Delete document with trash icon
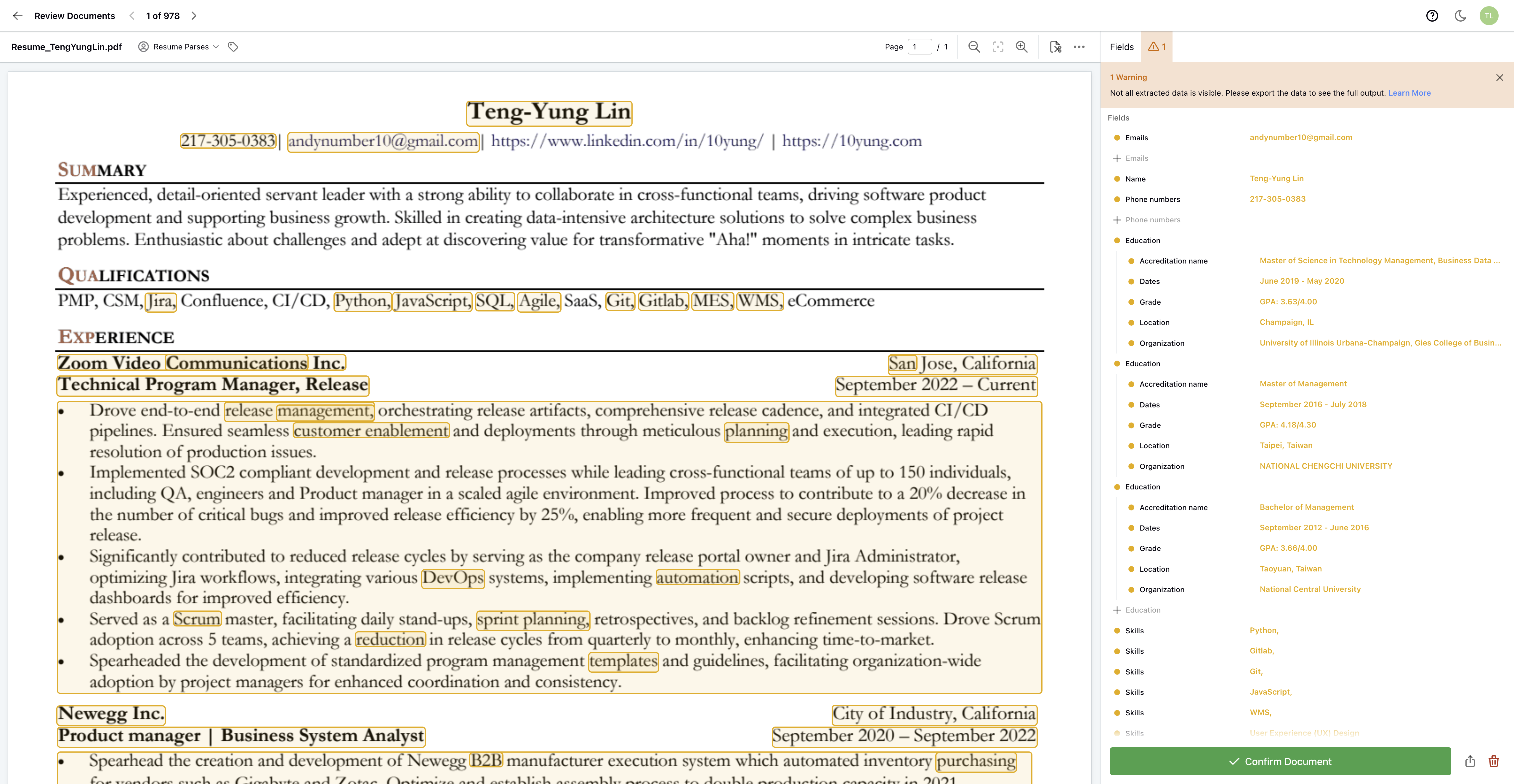Viewport: 1514px width, 784px height. click(x=1494, y=761)
